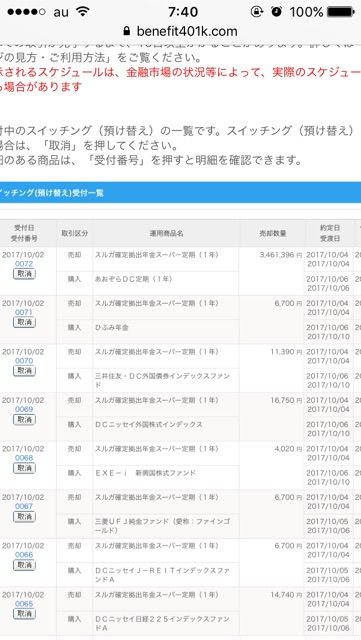Open receipt number 0069 details

pos(24,409)
